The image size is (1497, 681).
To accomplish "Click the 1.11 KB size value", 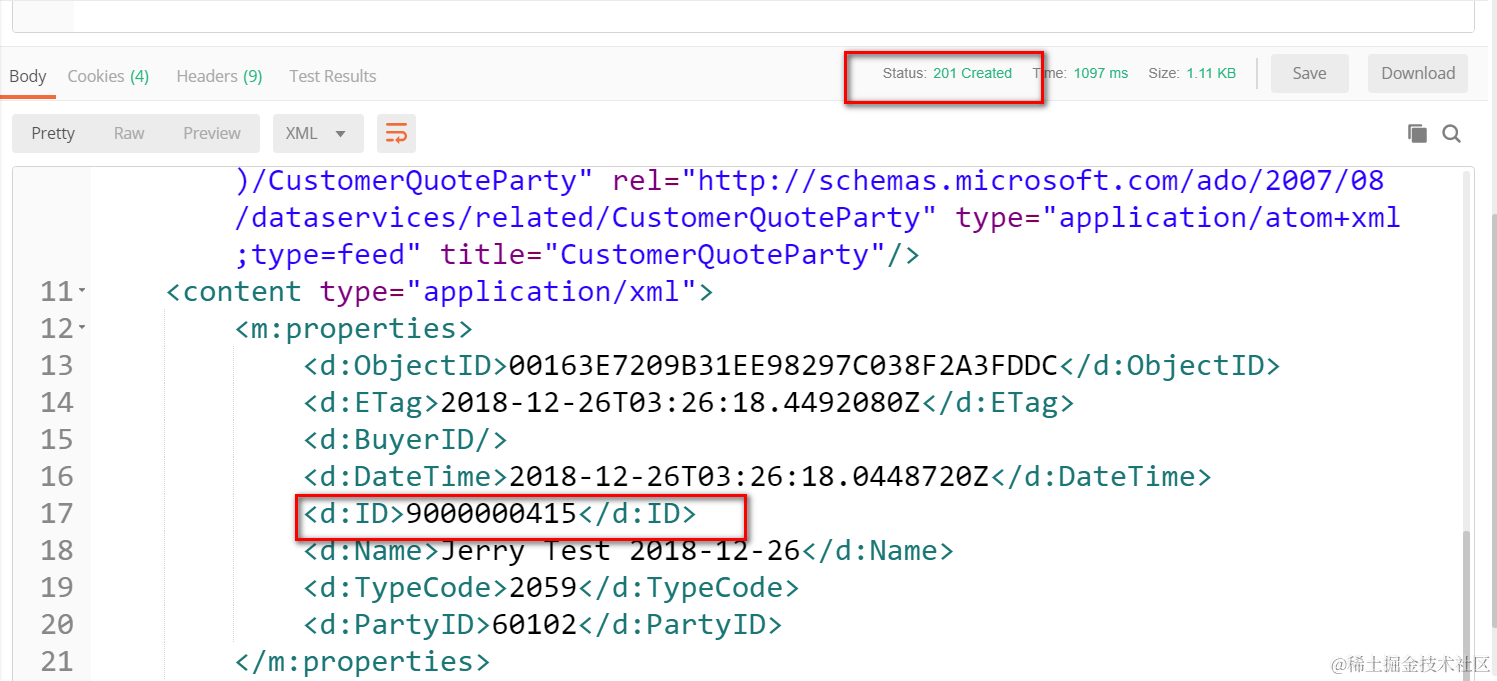I will (x=1211, y=73).
